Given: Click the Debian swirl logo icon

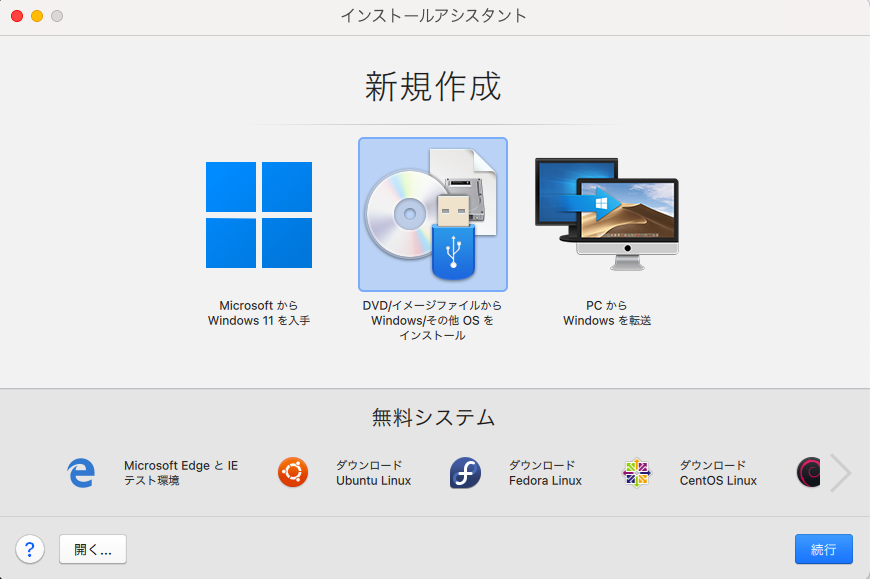Looking at the screenshot, I should 809,473.
